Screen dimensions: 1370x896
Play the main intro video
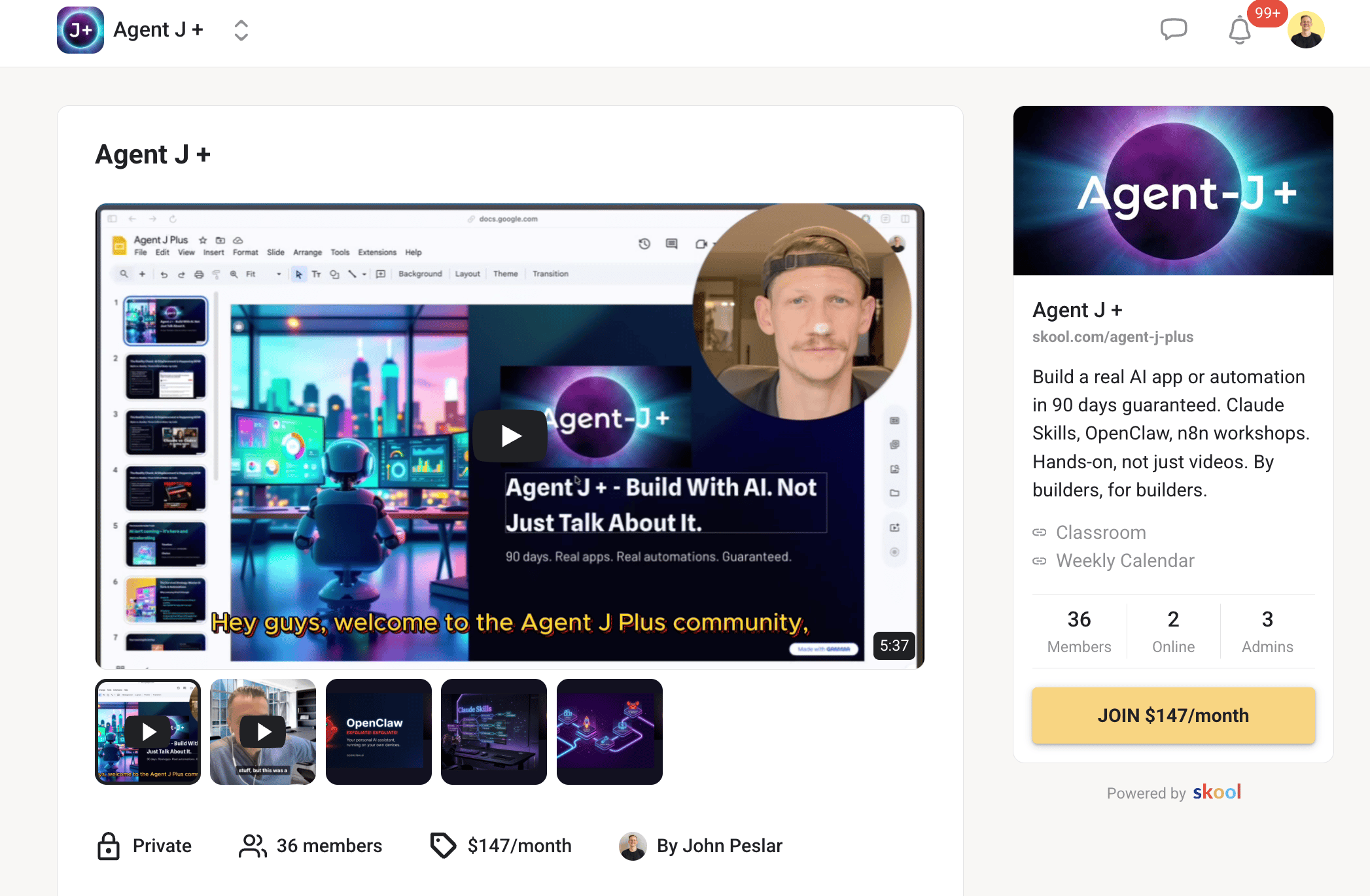coord(510,436)
